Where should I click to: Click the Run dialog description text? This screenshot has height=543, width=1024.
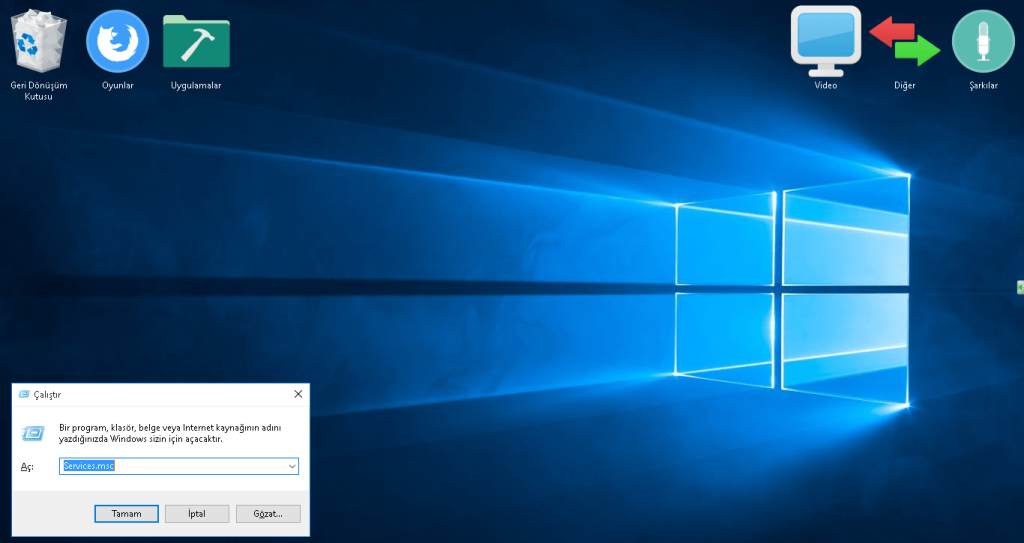pyautogui.click(x=170, y=433)
